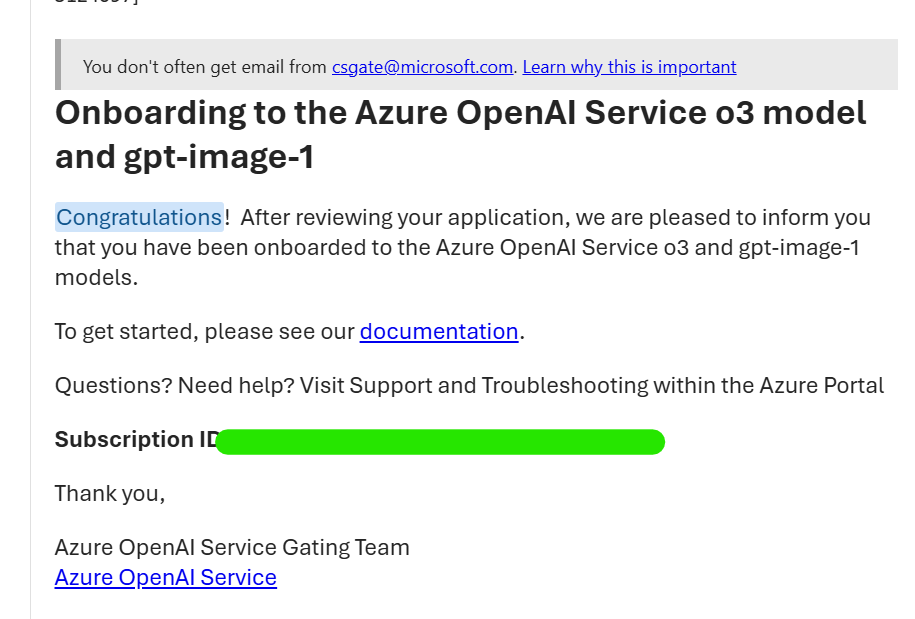Click the Onboarding email heading title
The height and width of the screenshot is (619, 915).
pyautogui.click(x=460, y=134)
